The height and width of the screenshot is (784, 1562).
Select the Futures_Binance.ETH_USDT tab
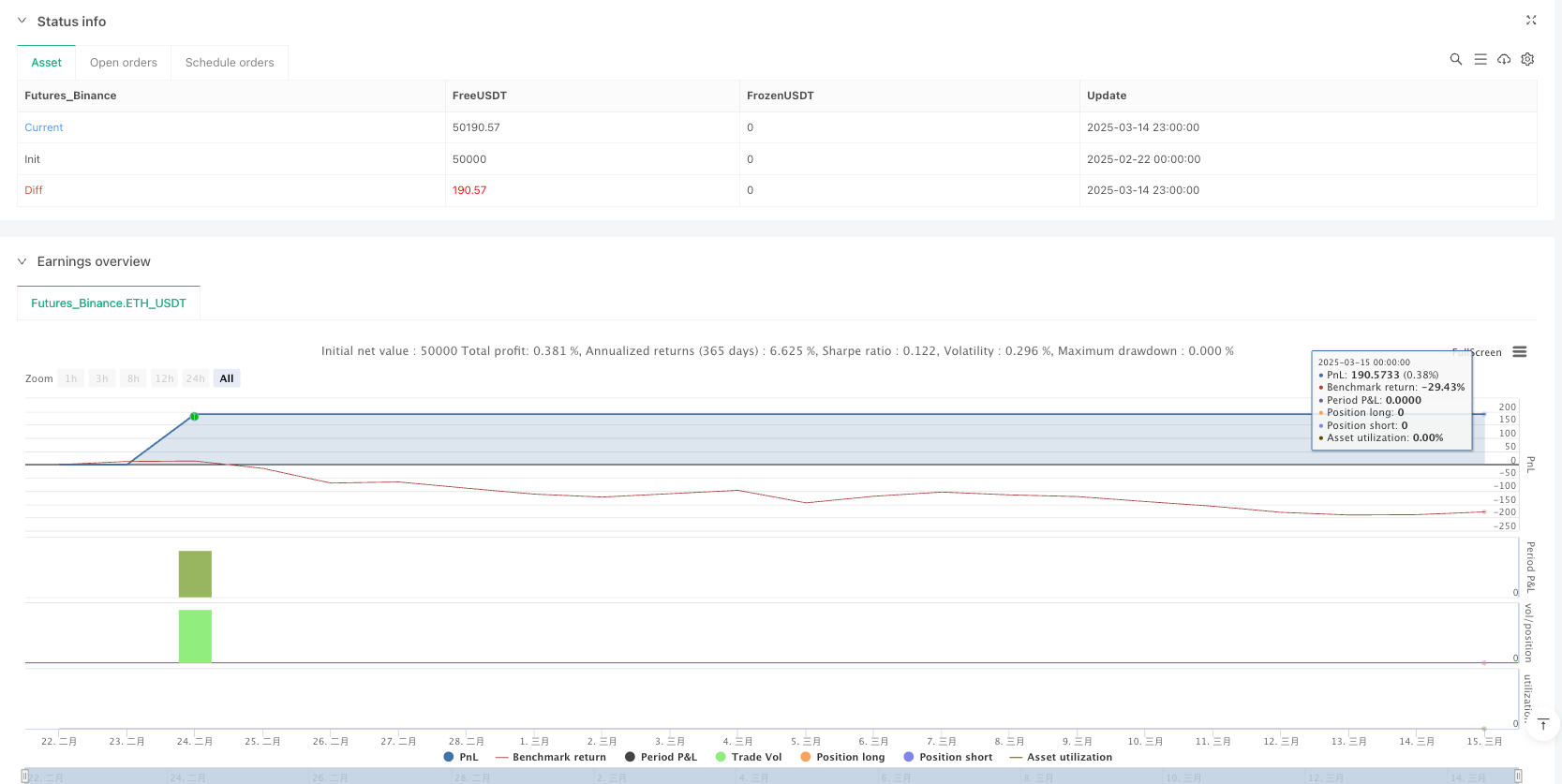point(109,303)
